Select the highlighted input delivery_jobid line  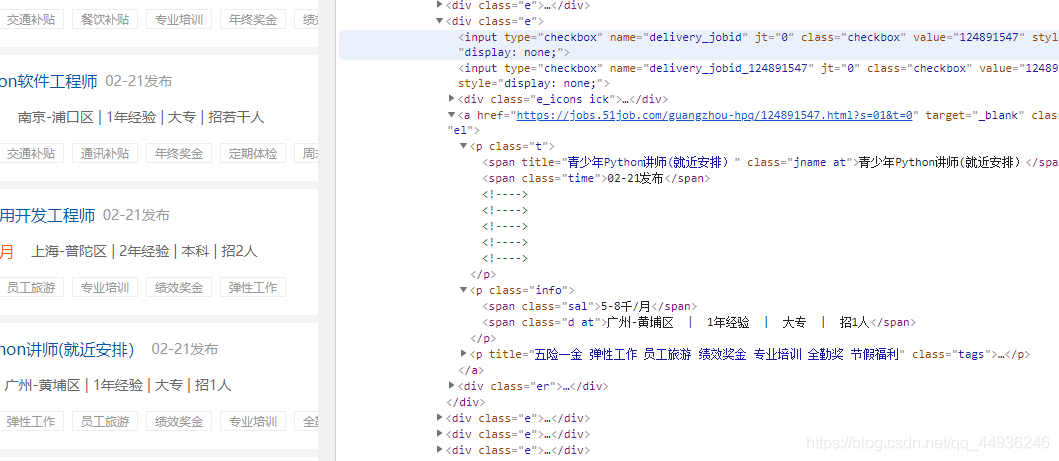699,45
